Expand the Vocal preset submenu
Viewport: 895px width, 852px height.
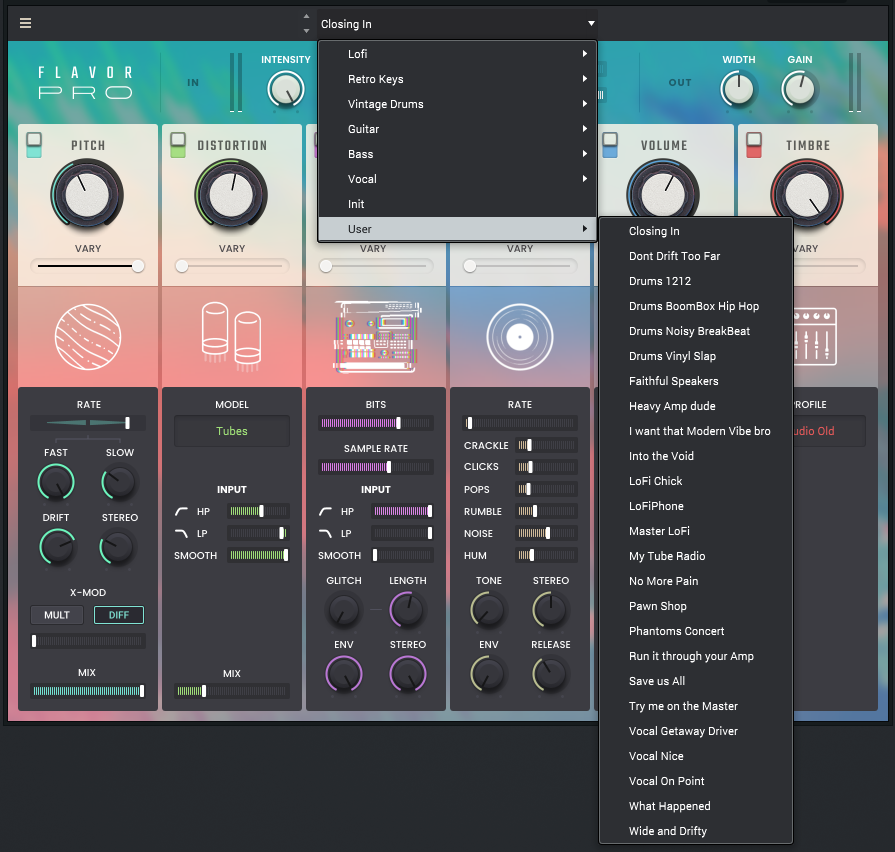click(458, 179)
